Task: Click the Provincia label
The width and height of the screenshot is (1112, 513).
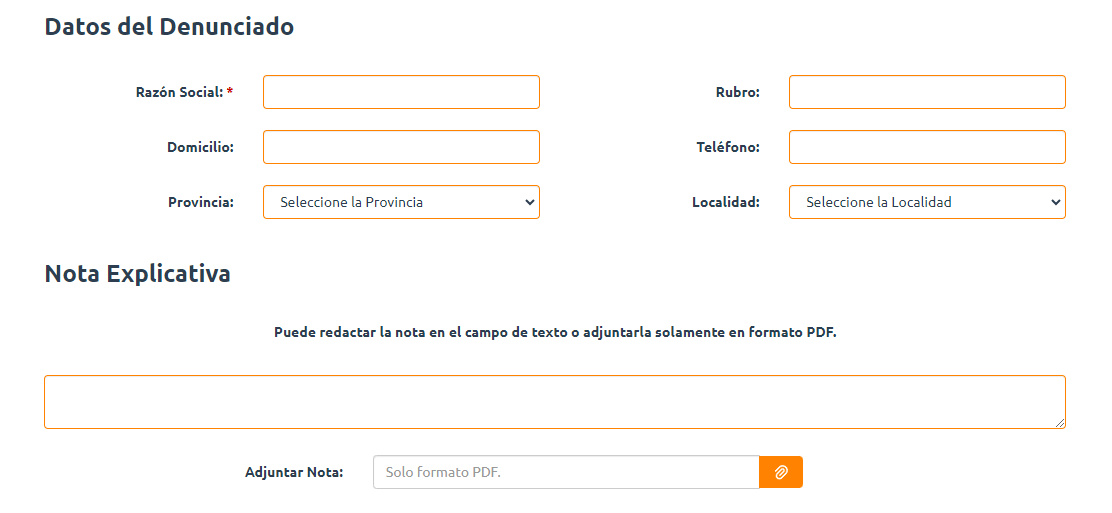Action: [201, 202]
